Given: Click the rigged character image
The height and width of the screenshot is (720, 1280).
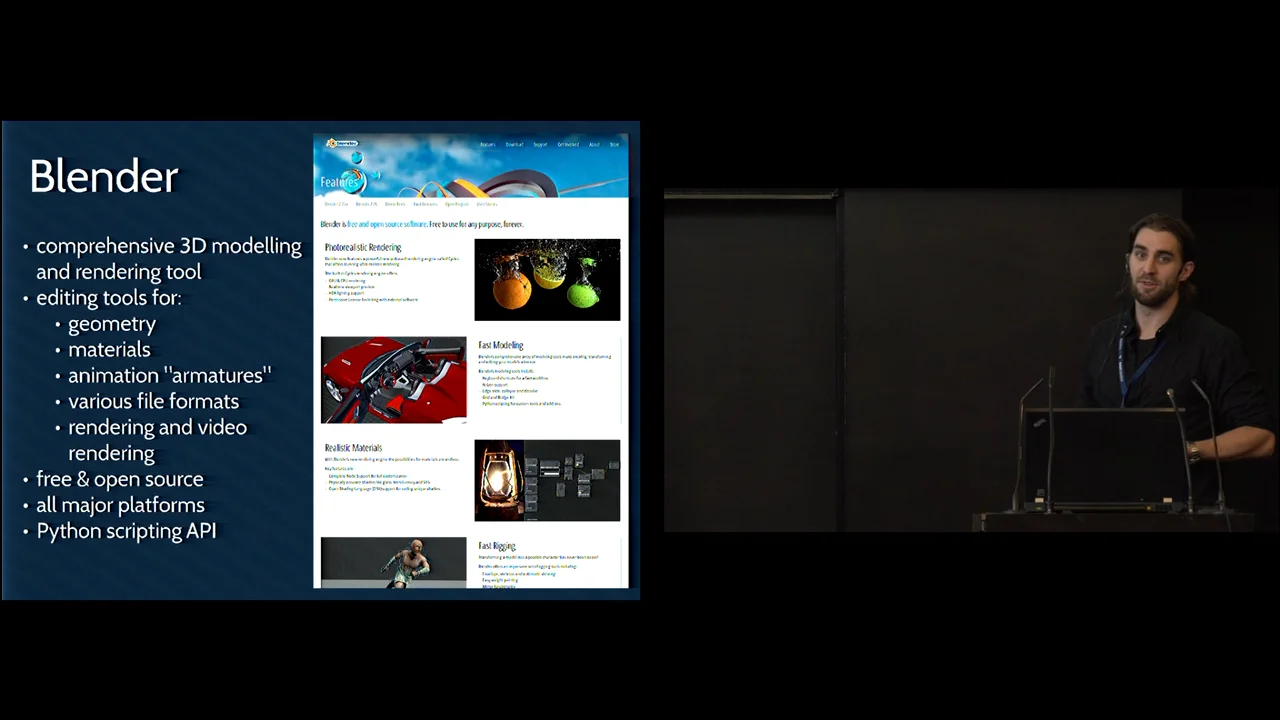Looking at the screenshot, I should [393, 562].
